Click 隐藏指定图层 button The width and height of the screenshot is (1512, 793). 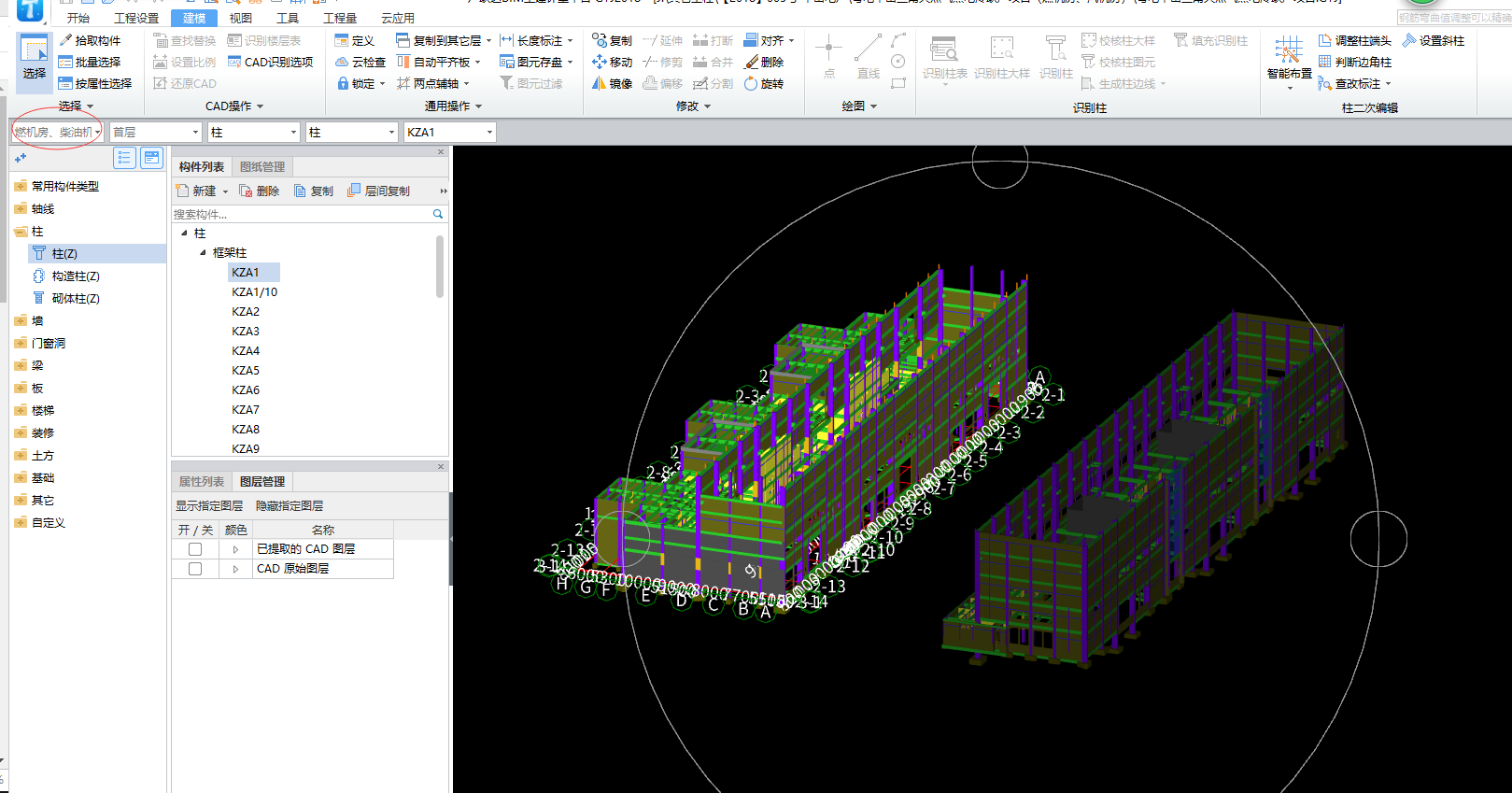point(290,505)
